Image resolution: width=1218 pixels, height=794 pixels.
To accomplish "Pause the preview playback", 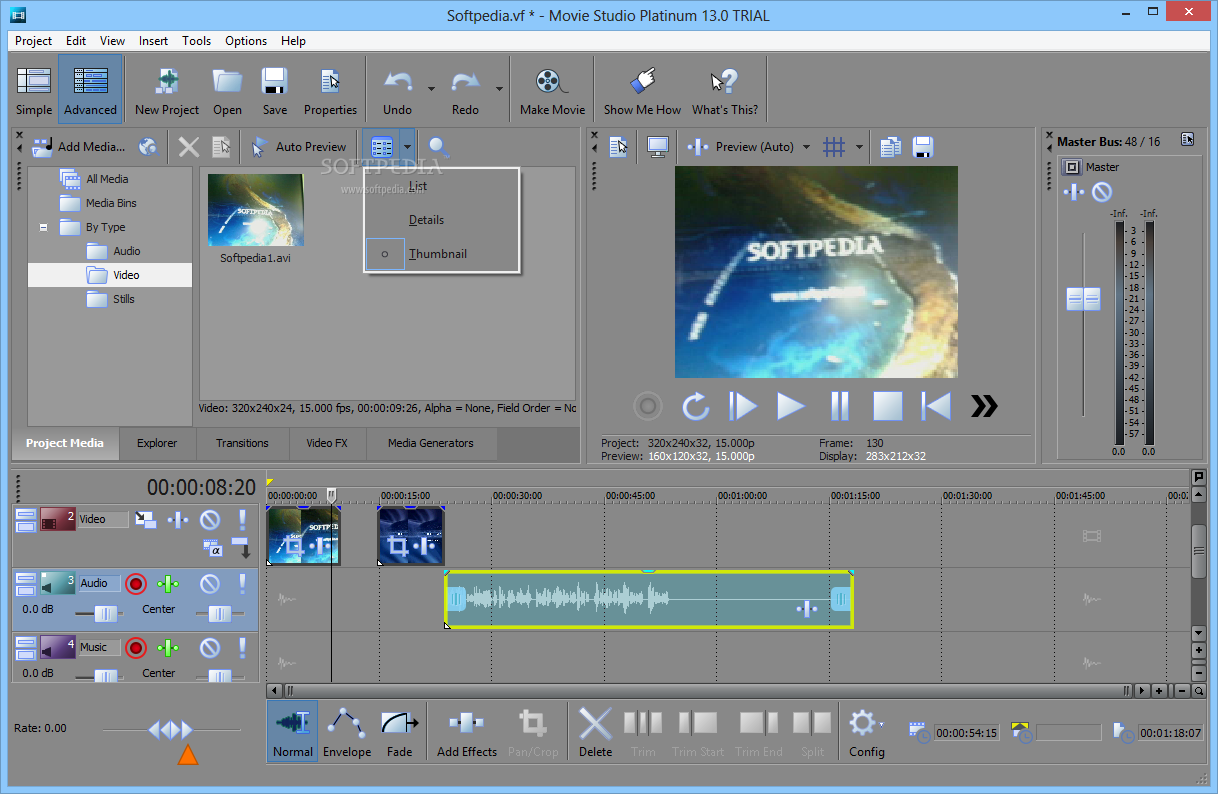I will [x=840, y=405].
